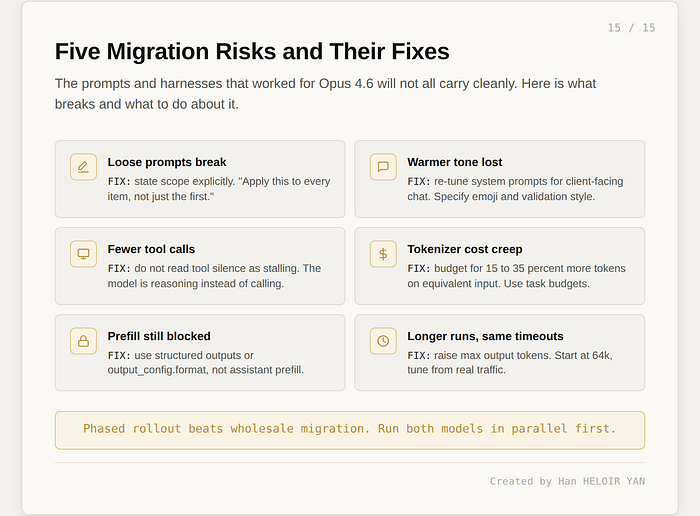Click the Created by Han HELOIR YAN credit
Screen dimensions: 700x516
567,481
